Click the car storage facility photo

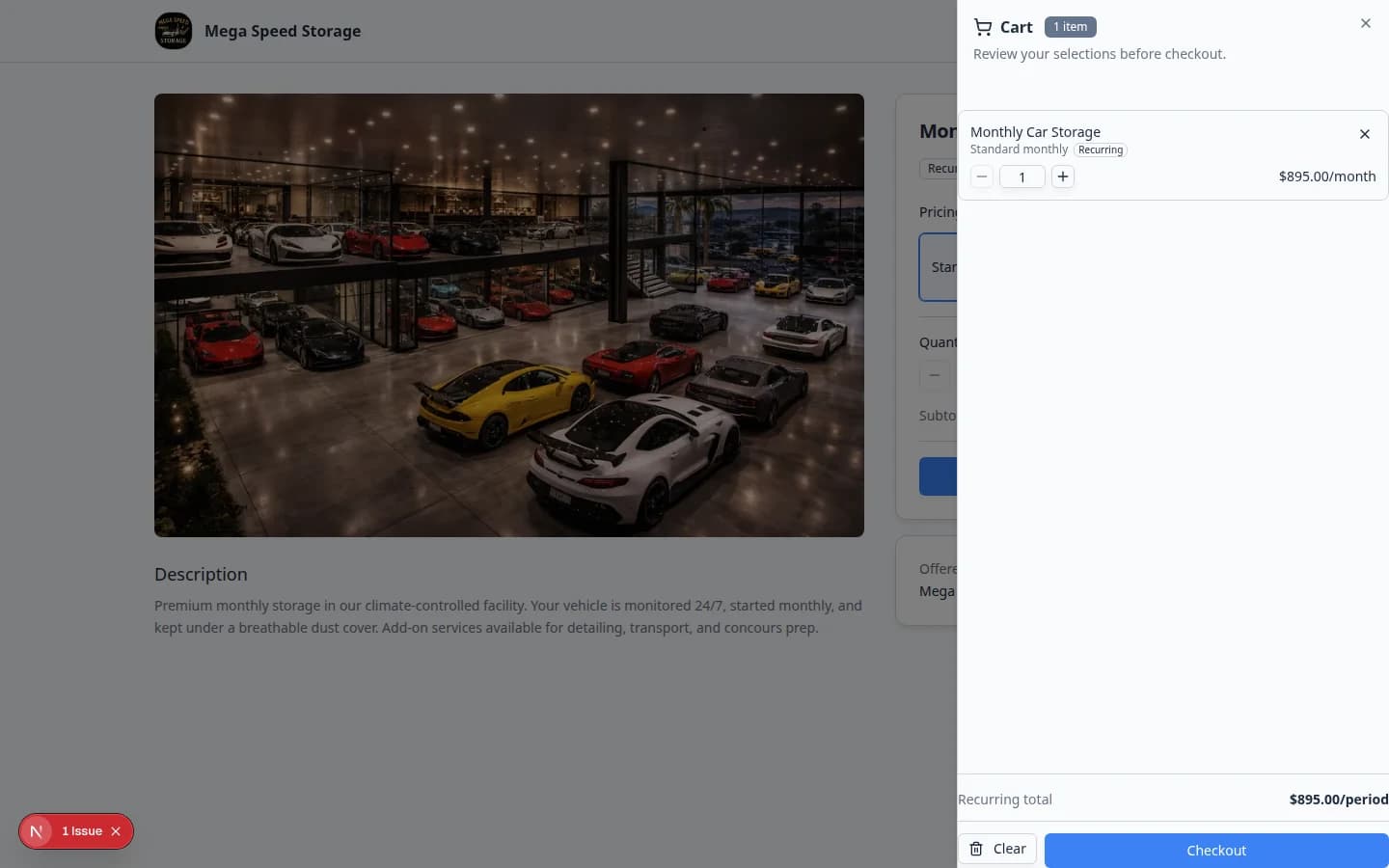(x=509, y=315)
